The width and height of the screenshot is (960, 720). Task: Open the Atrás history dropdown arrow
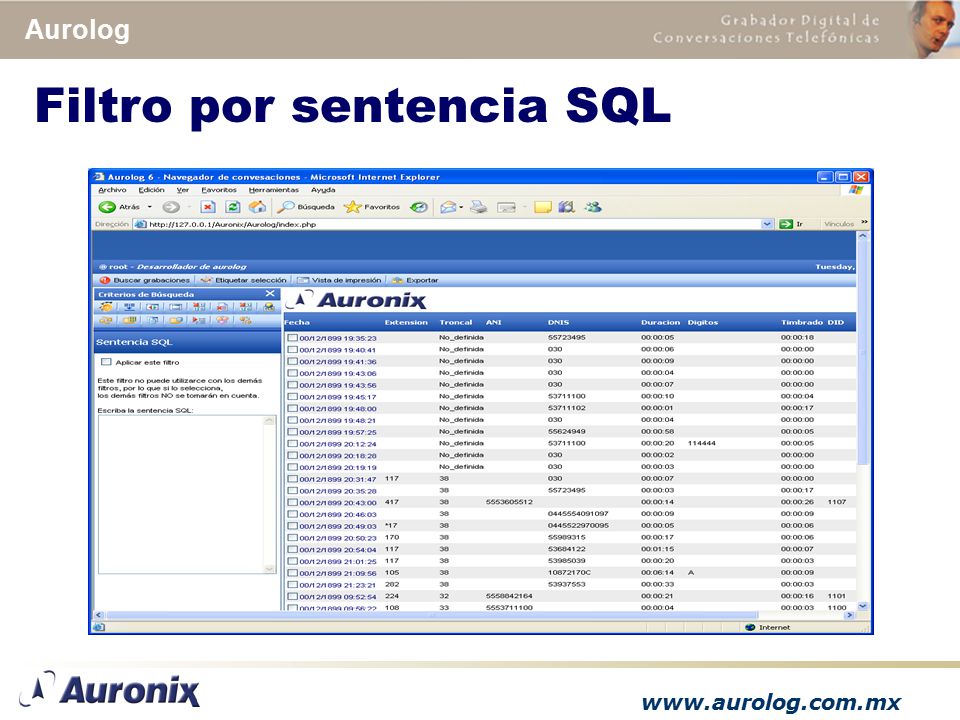(x=149, y=207)
